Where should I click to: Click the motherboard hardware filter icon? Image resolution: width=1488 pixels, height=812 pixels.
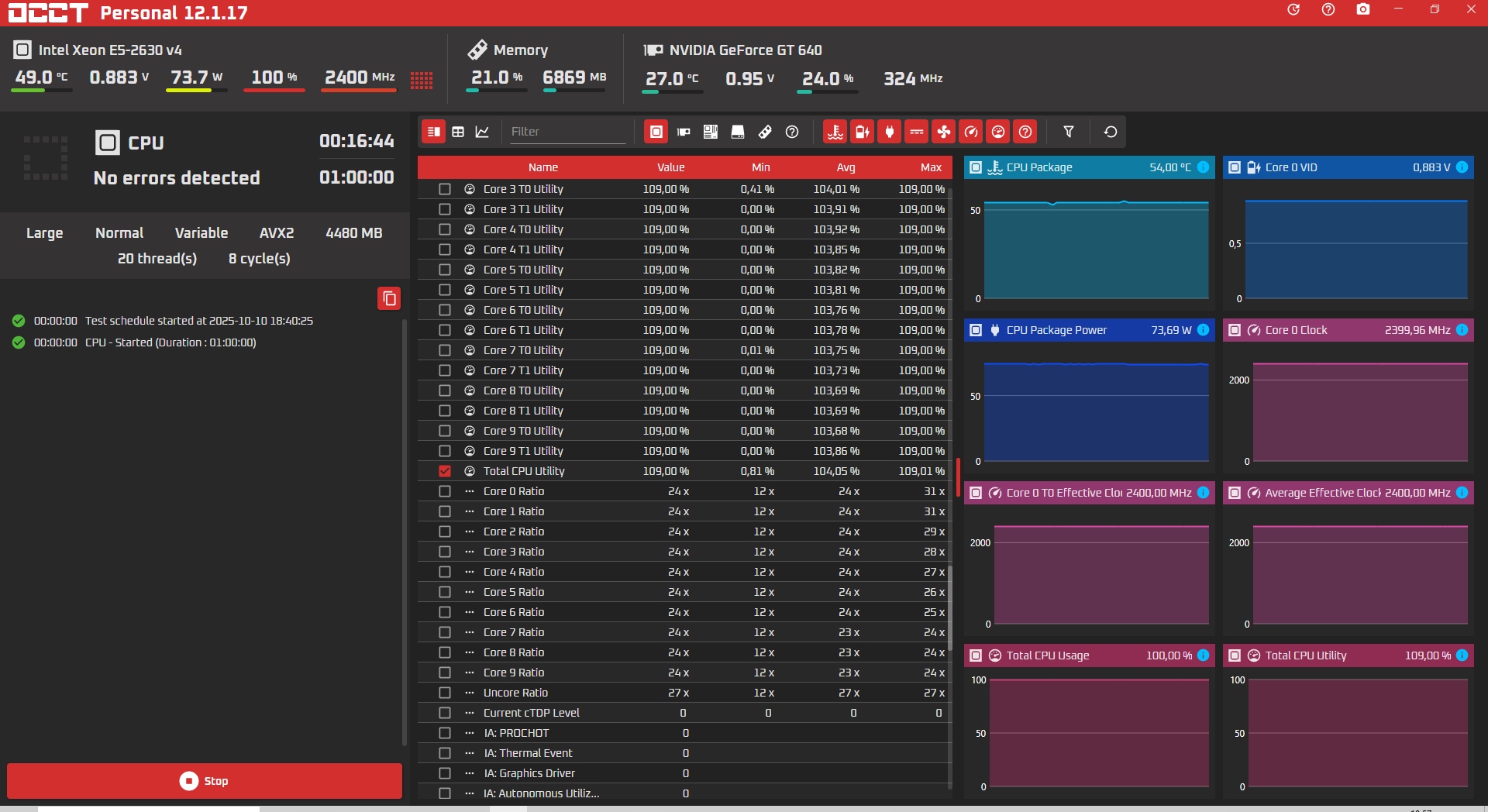[711, 132]
